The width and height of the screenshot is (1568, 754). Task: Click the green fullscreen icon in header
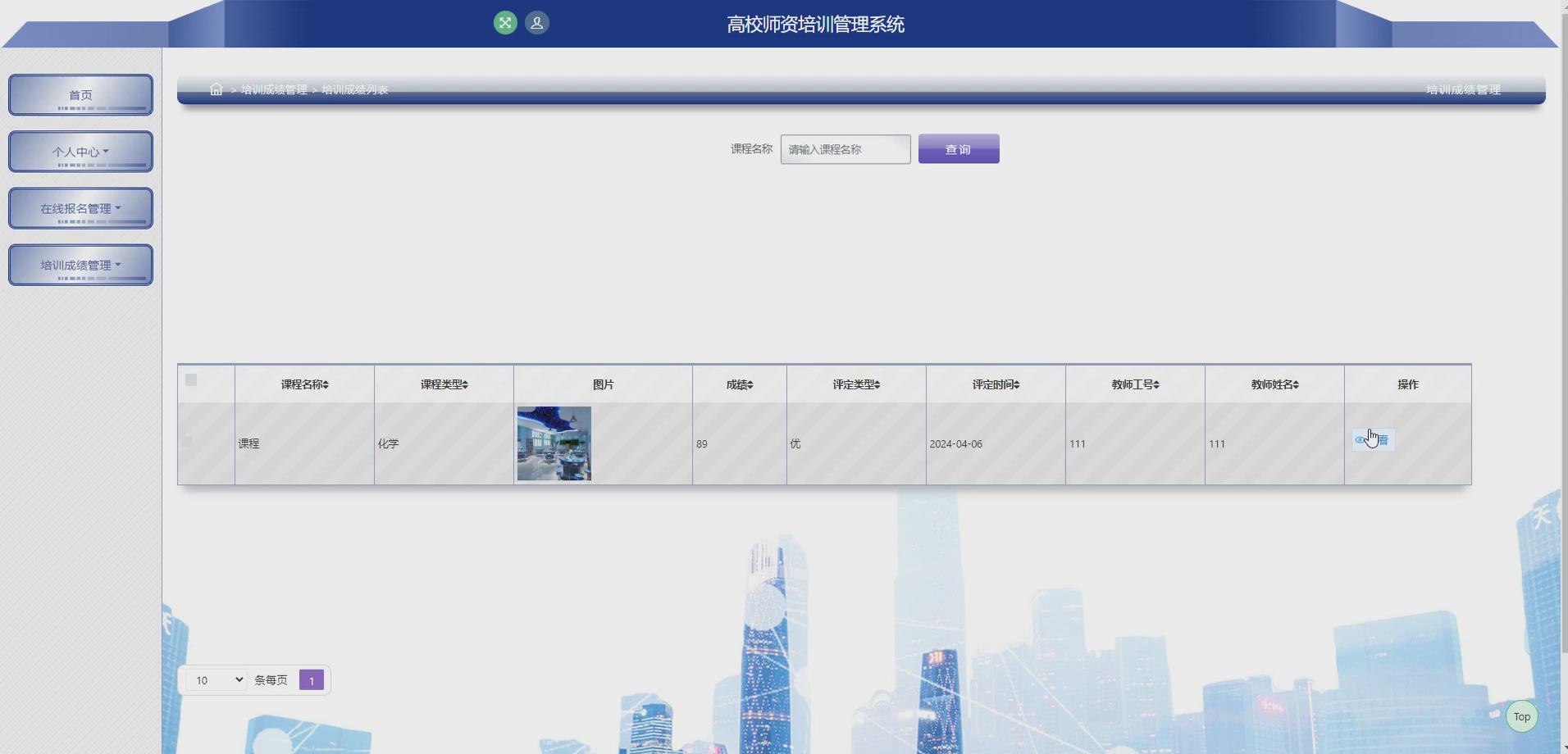coord(507,23)
